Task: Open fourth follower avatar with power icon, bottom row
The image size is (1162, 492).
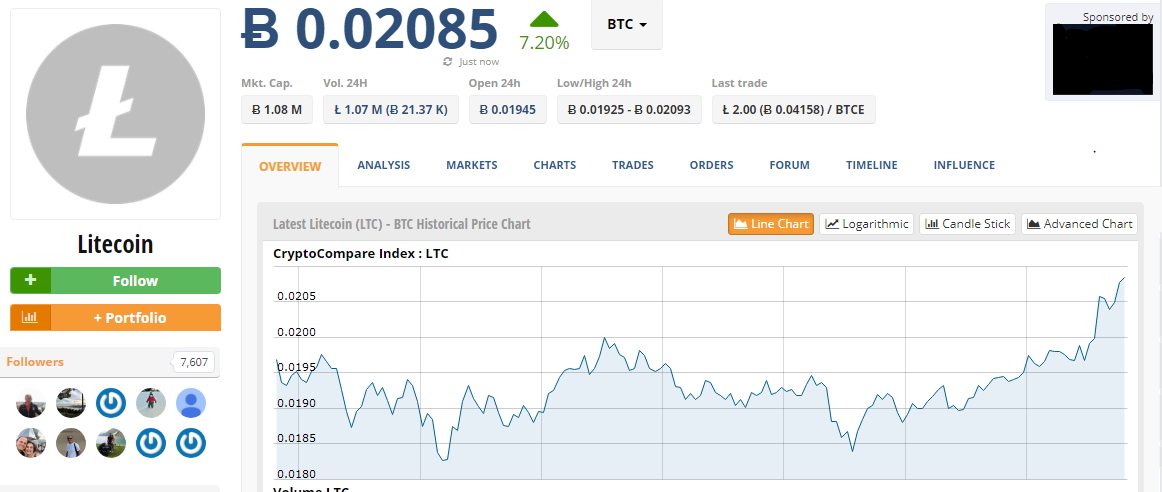Action: point(151,443)
